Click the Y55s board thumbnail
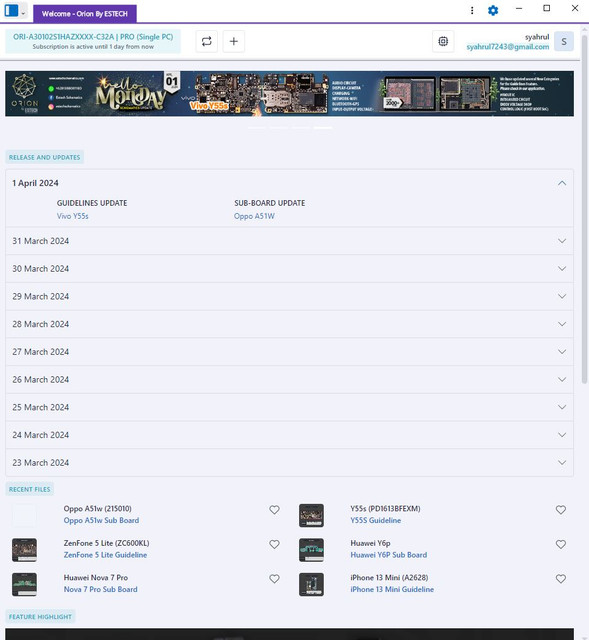Viewport: 589px width, 640px height. [x=311, y=515]
